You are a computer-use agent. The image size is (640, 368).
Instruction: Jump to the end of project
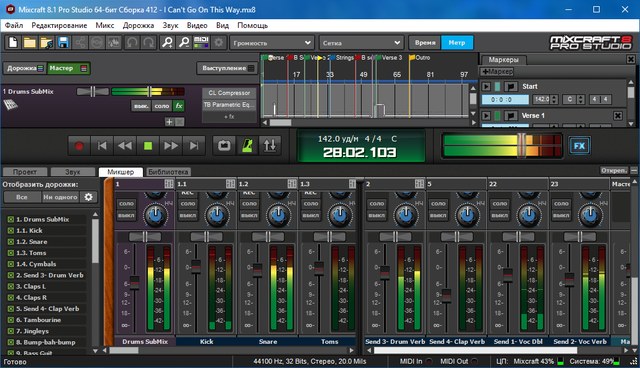(194, 146)
